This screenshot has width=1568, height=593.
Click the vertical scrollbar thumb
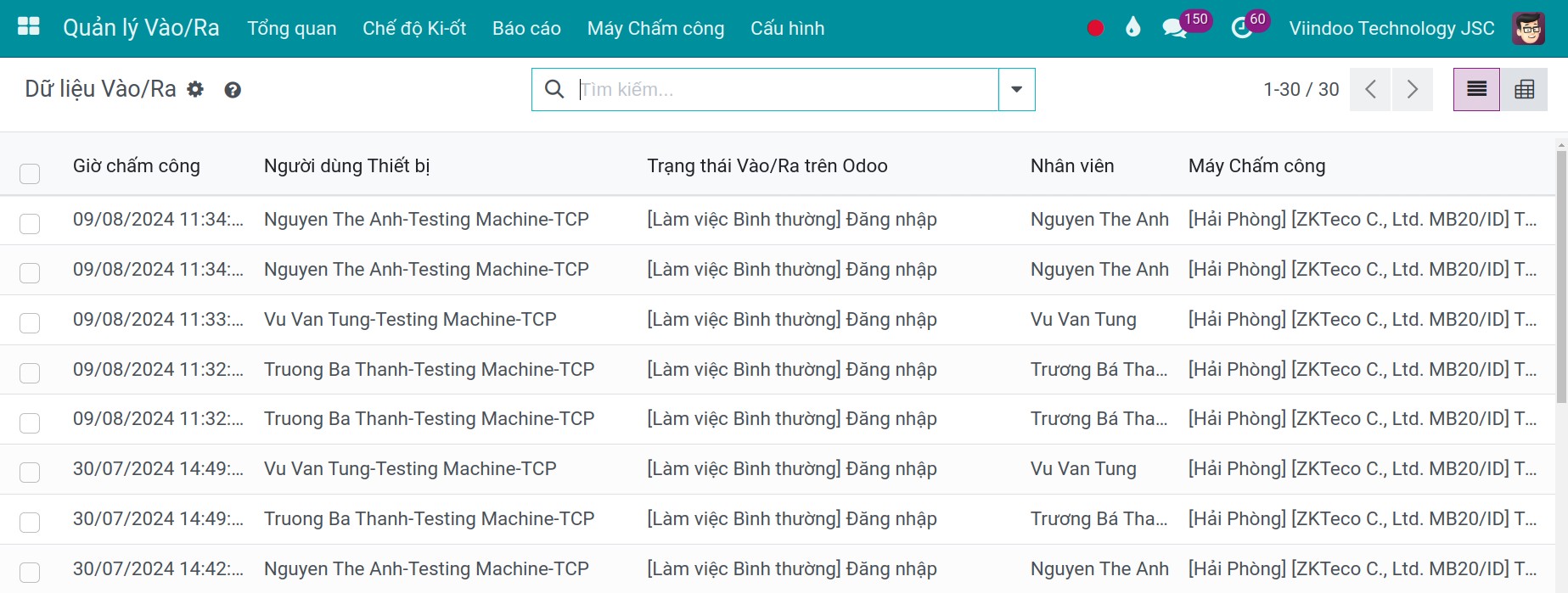1561,276
